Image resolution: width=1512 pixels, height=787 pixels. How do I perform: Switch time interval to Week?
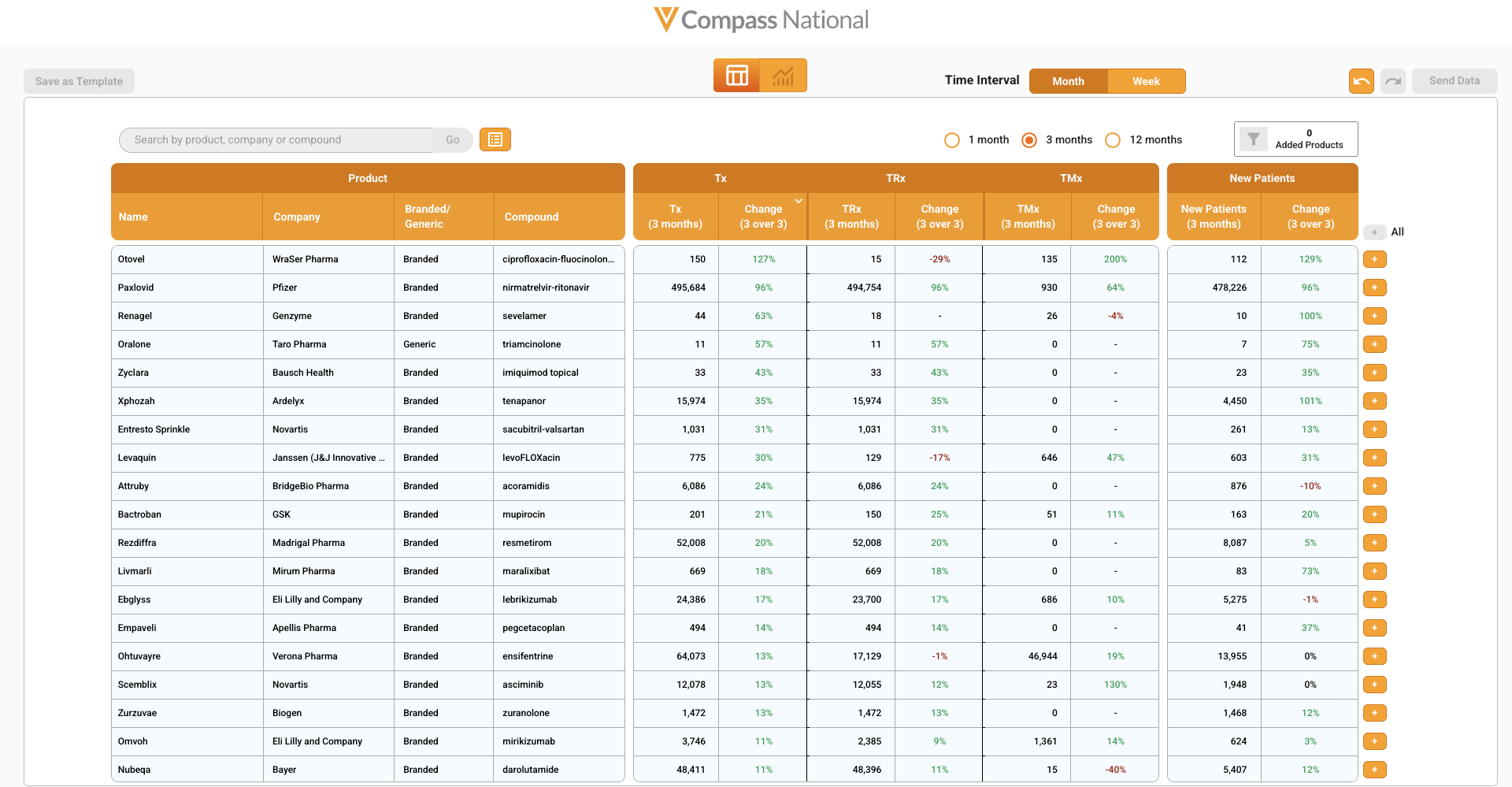[x=1146, y=81]
